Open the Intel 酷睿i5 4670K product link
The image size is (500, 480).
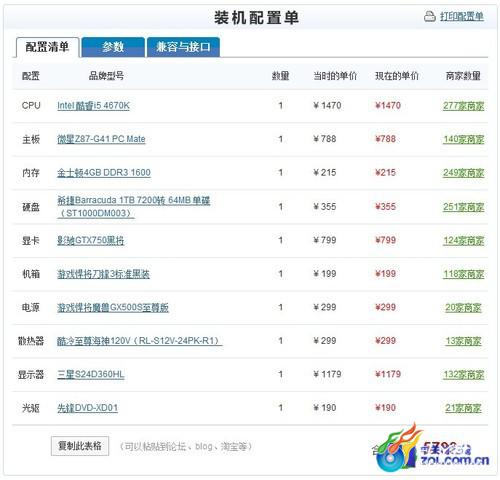[93, 106]
